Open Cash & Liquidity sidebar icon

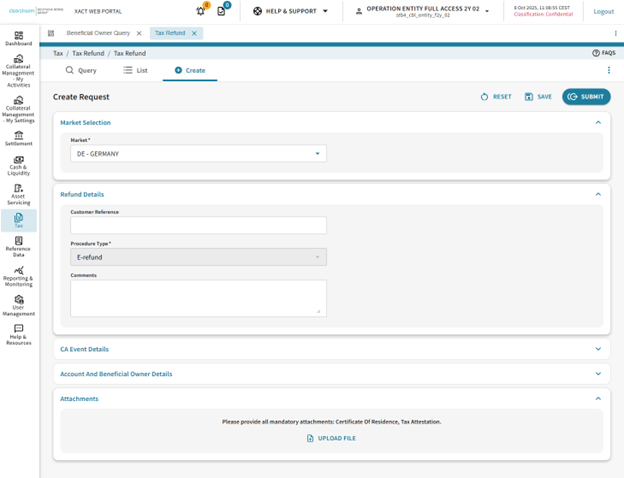click(x=18, y=163)
